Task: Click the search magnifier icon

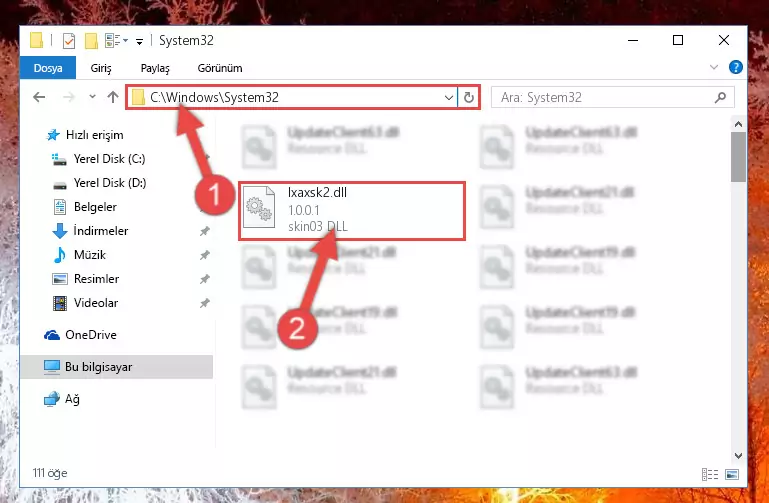Action: point(720,97)
